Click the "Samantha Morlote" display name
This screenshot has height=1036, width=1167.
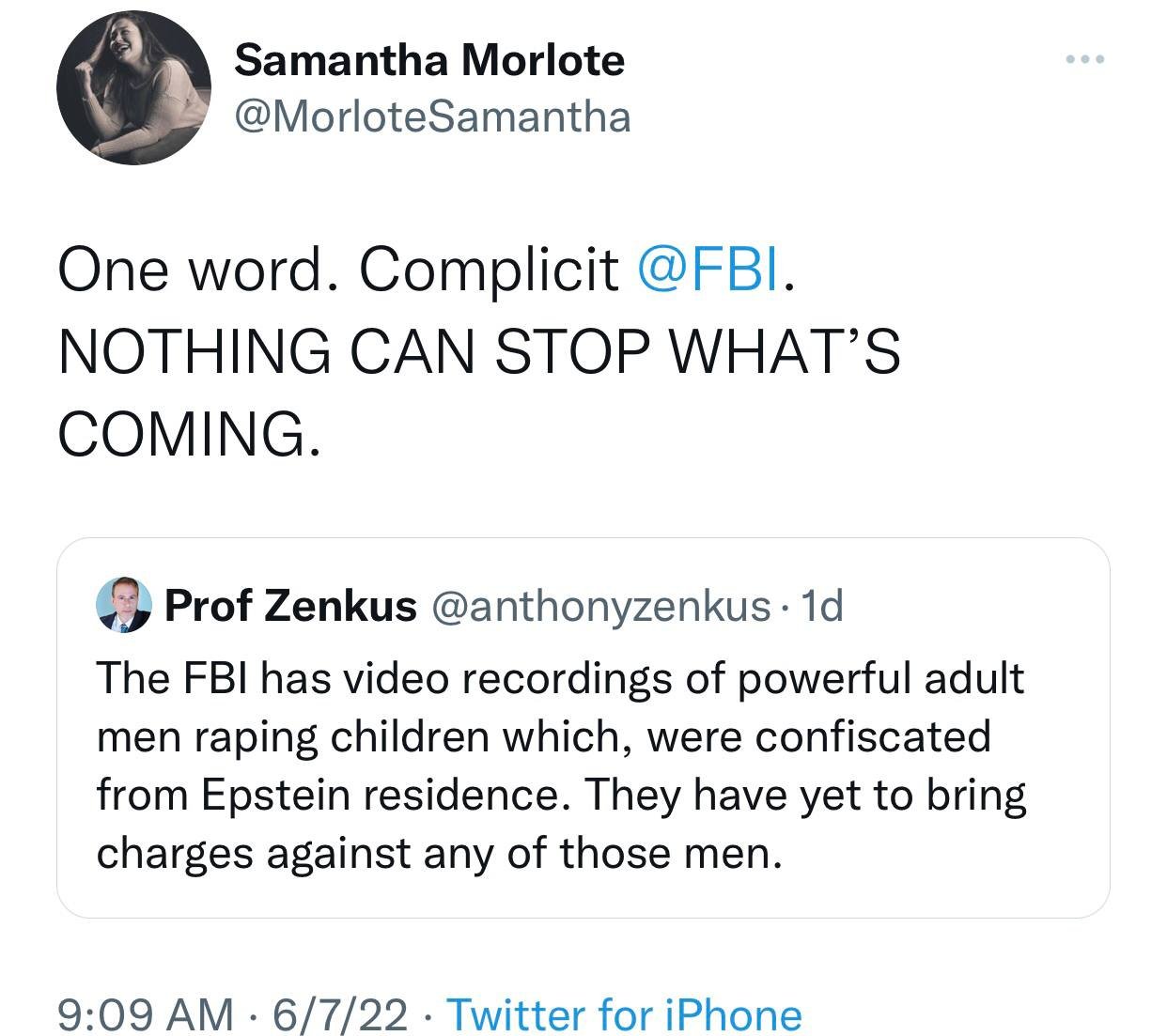point(429,60)
